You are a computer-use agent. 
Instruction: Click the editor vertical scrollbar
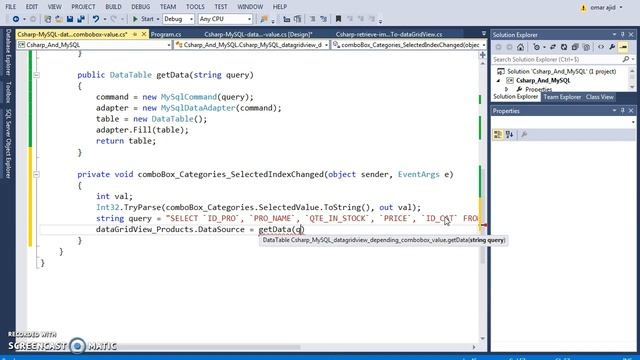483,201
